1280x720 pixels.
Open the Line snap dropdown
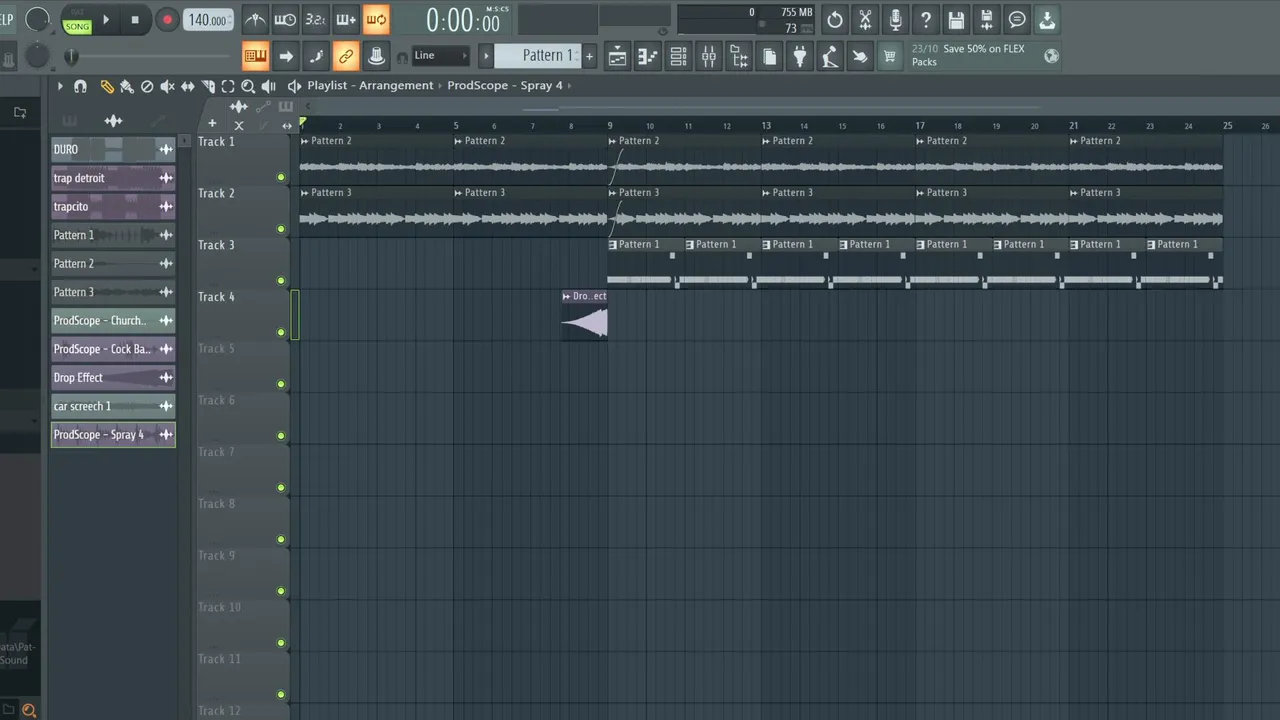440,56
